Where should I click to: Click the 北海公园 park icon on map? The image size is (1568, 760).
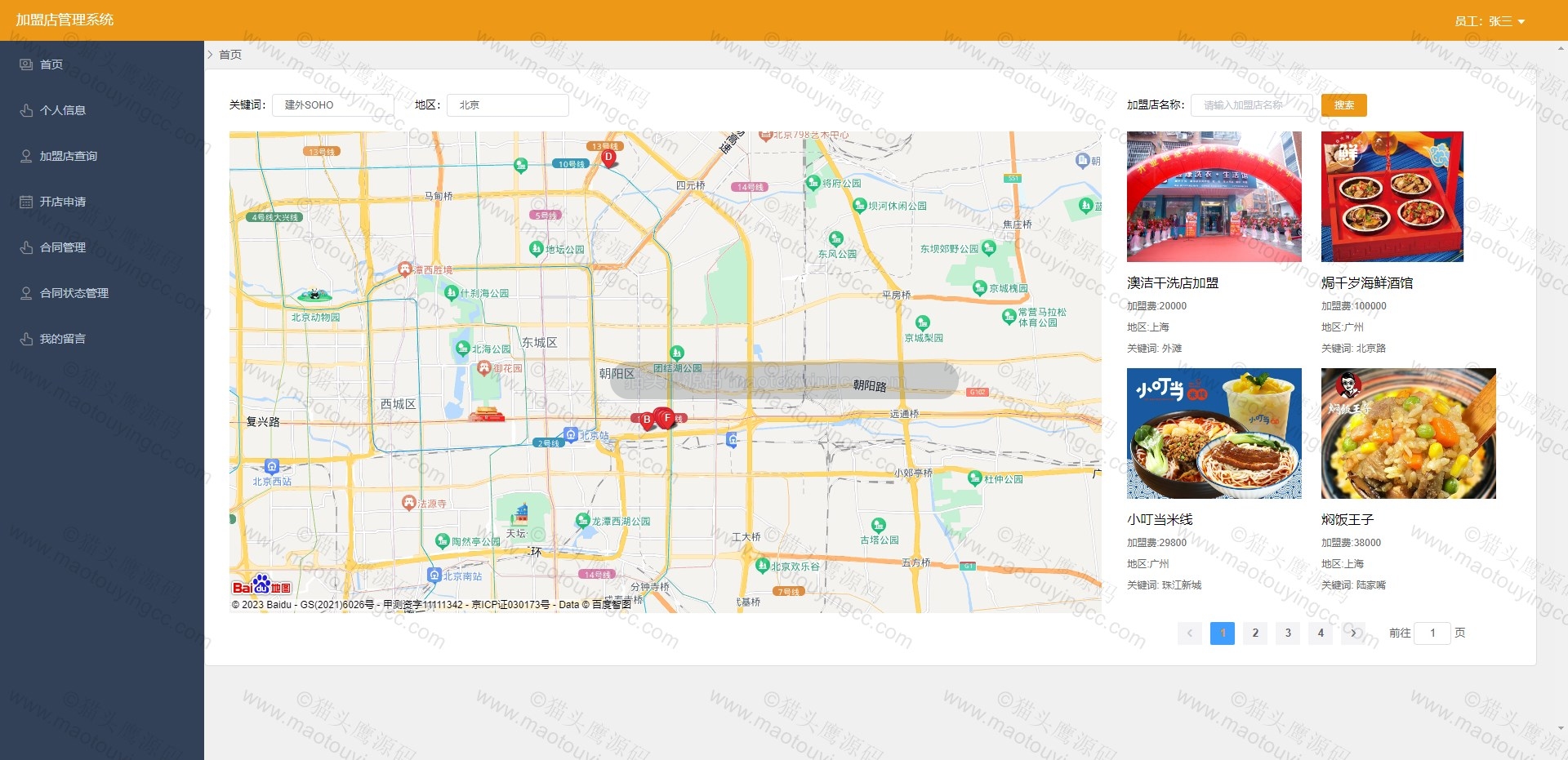point(462,349)
